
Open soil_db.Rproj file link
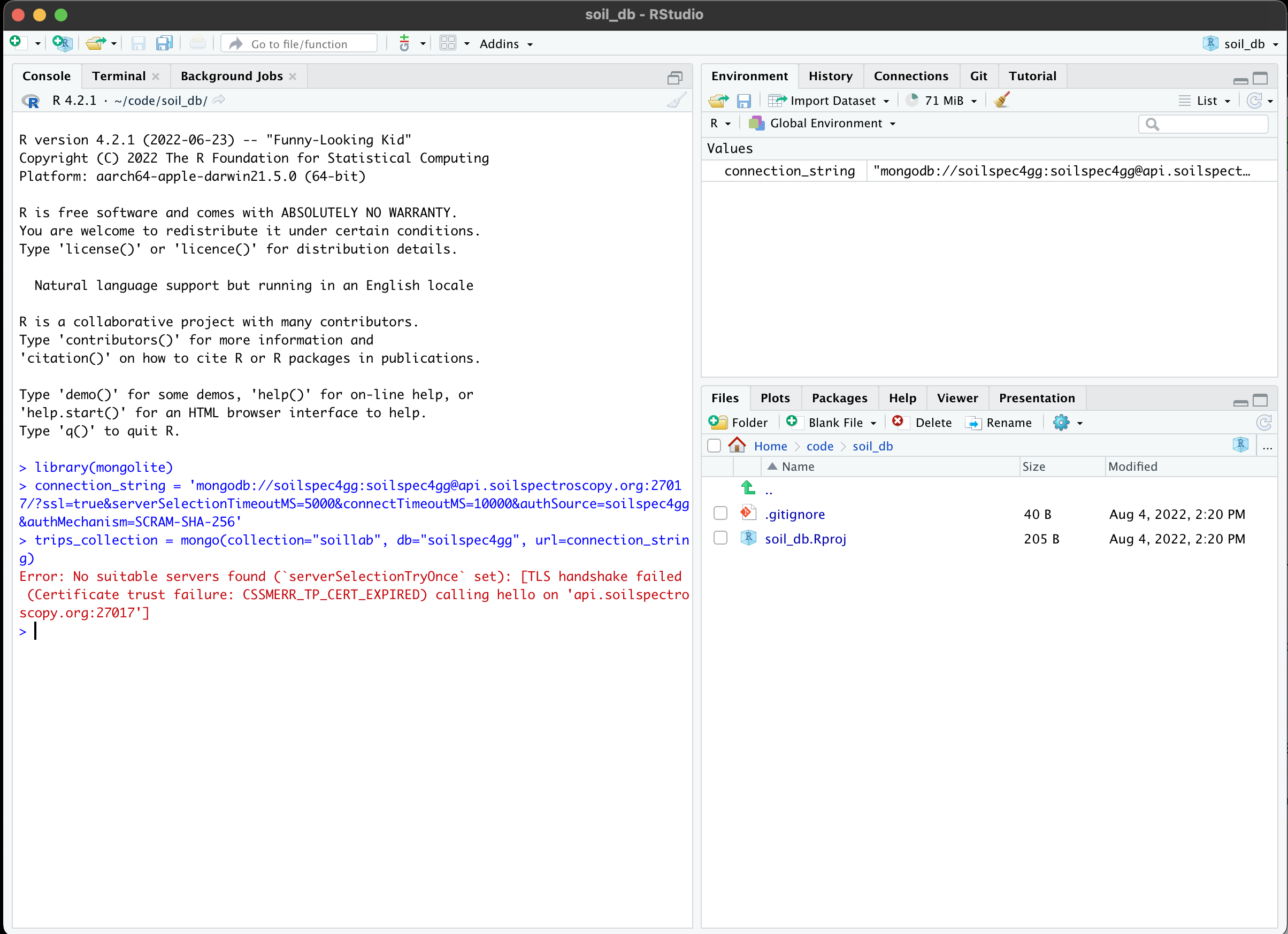806,539
